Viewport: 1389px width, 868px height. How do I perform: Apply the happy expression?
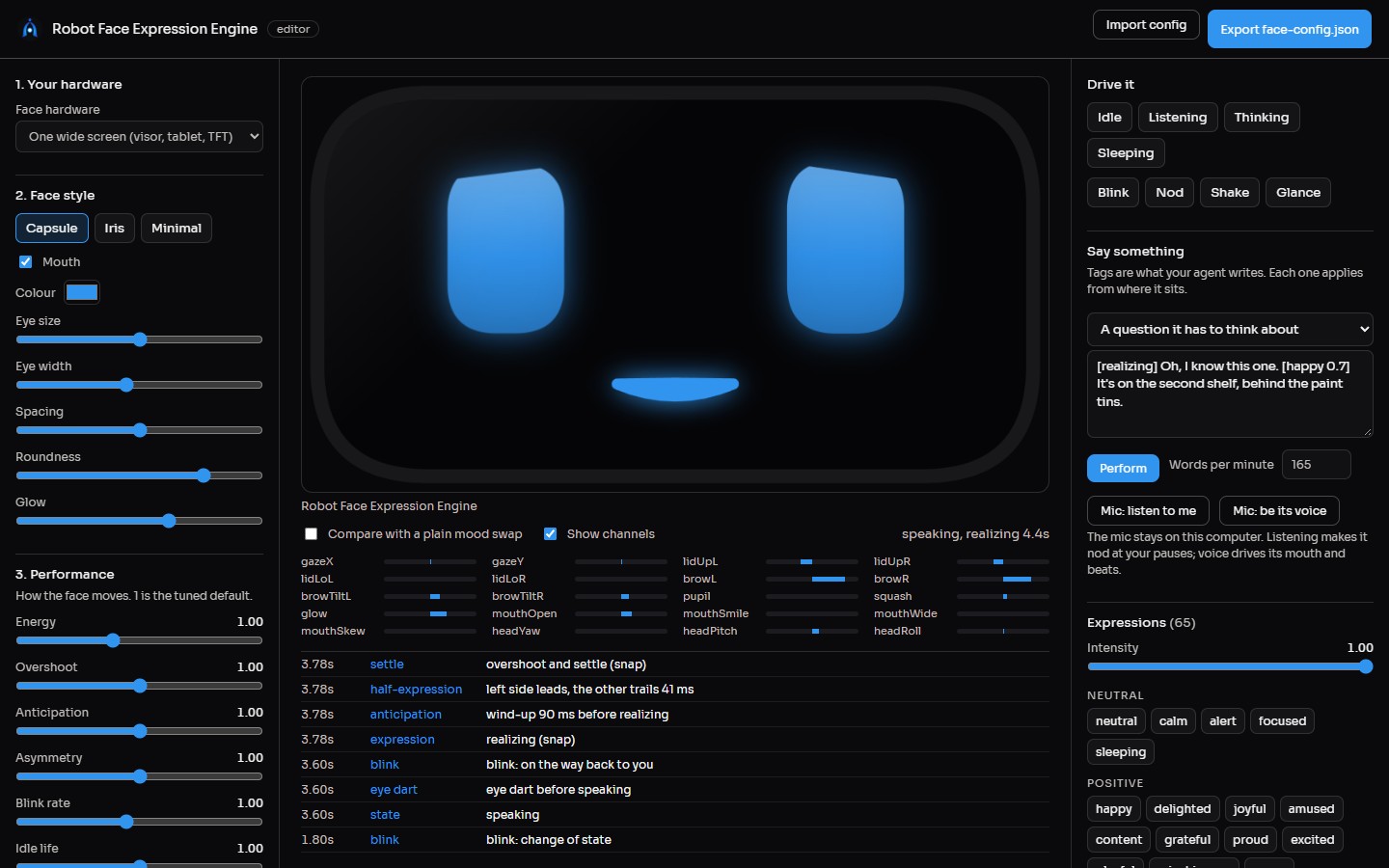[1114, 809]
